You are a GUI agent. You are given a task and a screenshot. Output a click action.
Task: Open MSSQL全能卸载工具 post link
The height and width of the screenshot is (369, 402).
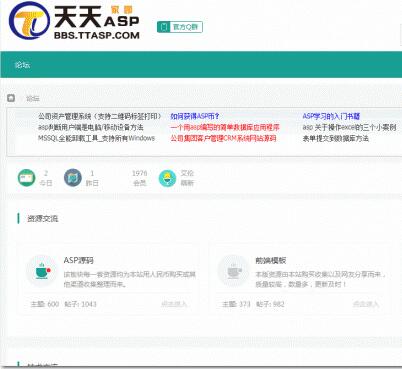(x=96, y=138)
